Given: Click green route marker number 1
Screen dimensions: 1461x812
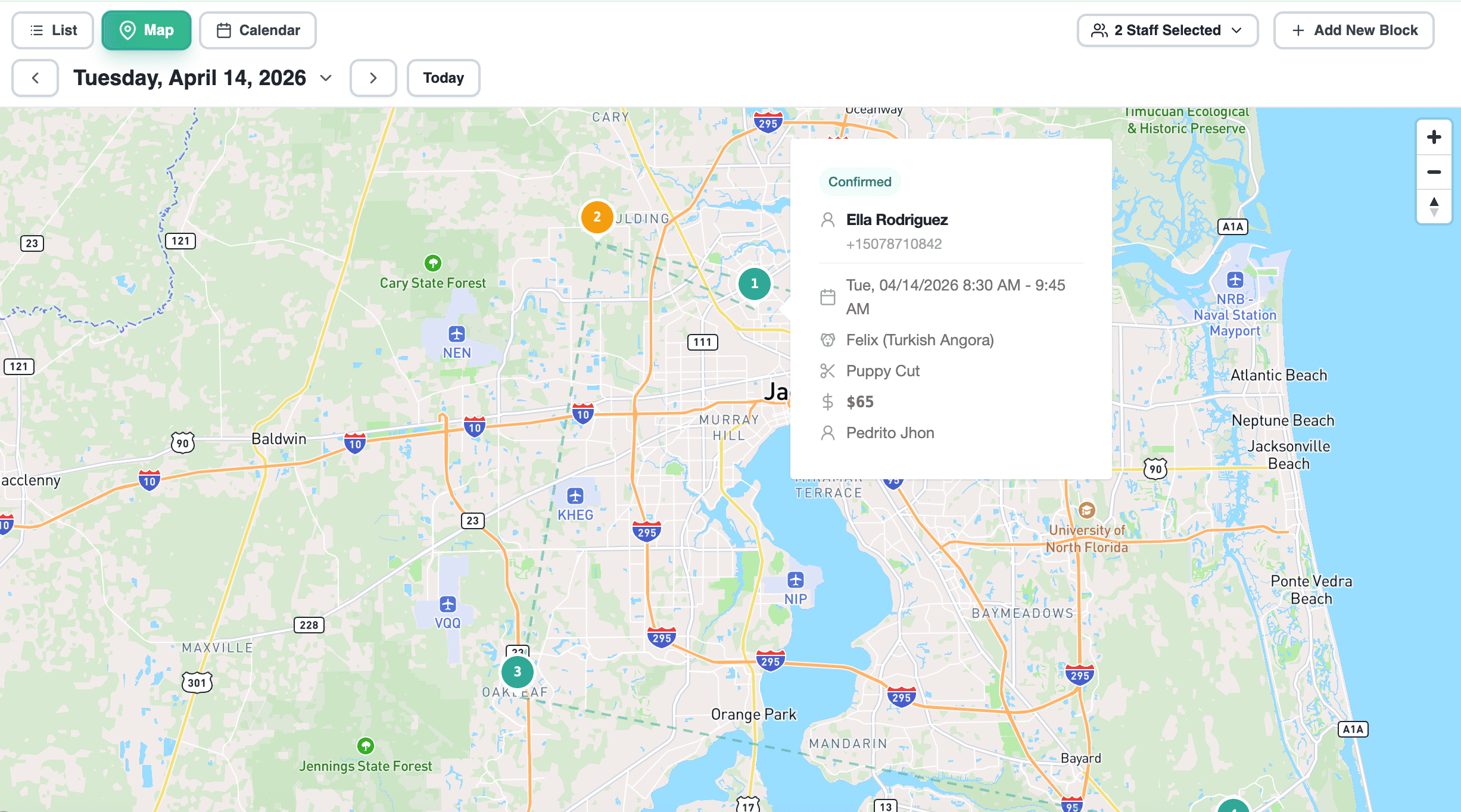Looking at the screenshot, I should (x=754, y=284).
